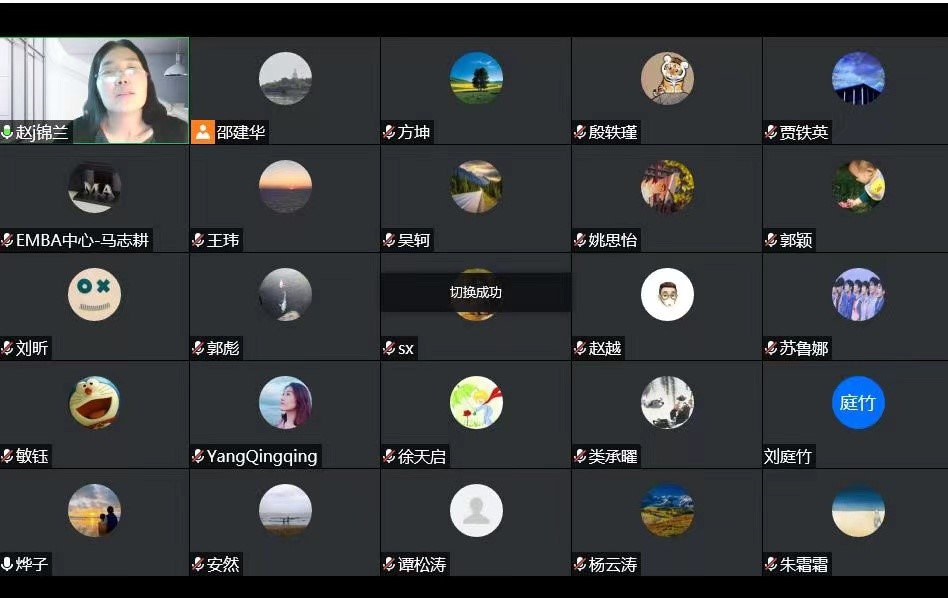Click the name label 刘庭竹

pos(788,456)
